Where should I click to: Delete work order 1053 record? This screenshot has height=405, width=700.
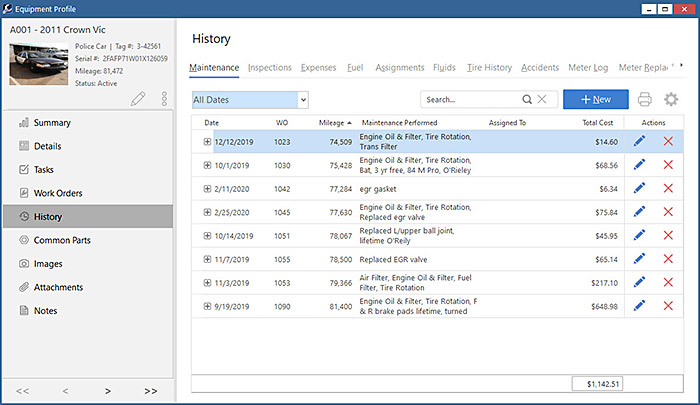668,282
